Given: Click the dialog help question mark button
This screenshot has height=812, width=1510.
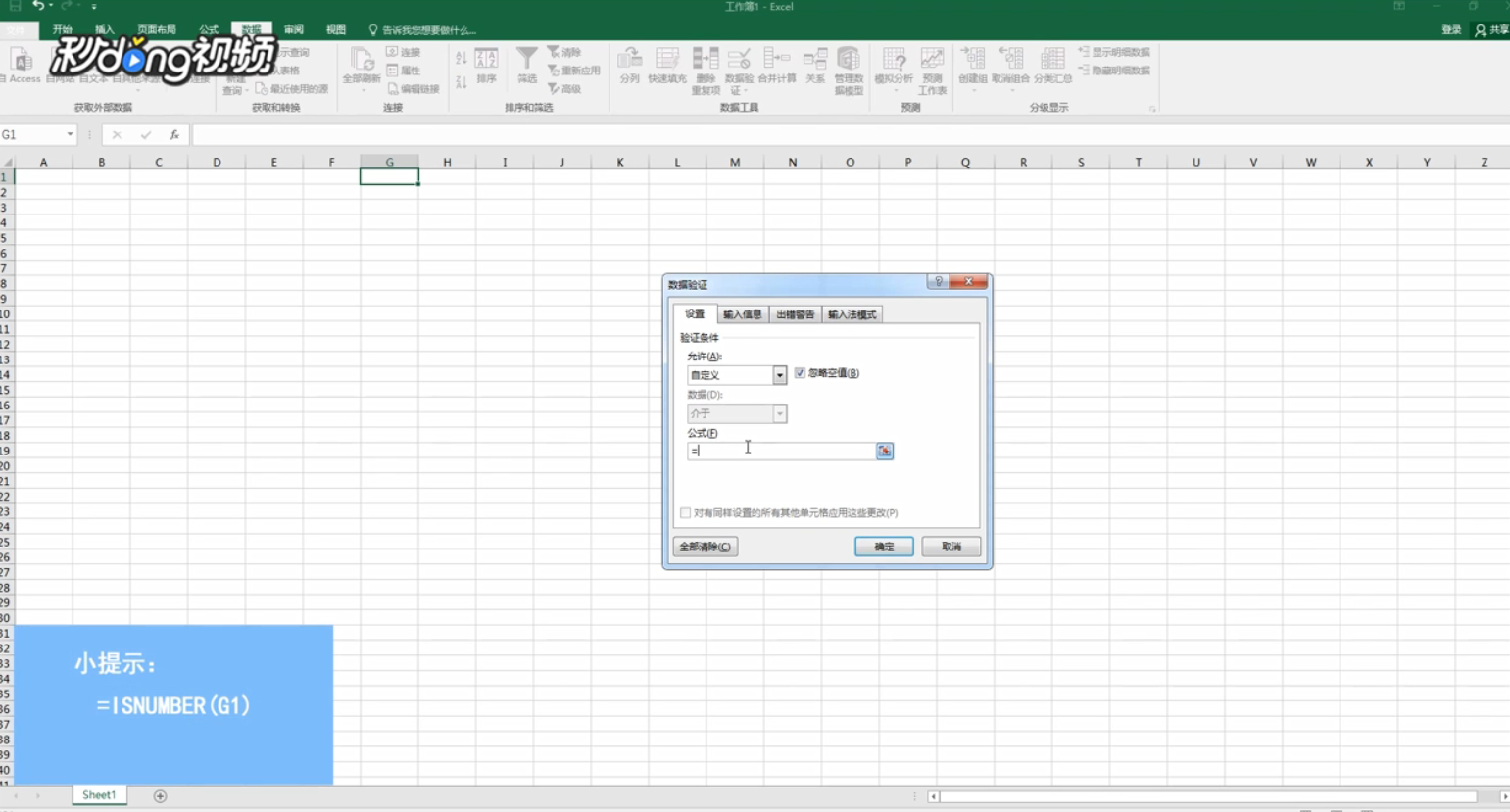Looking at the screenshot, I should 938,282.
